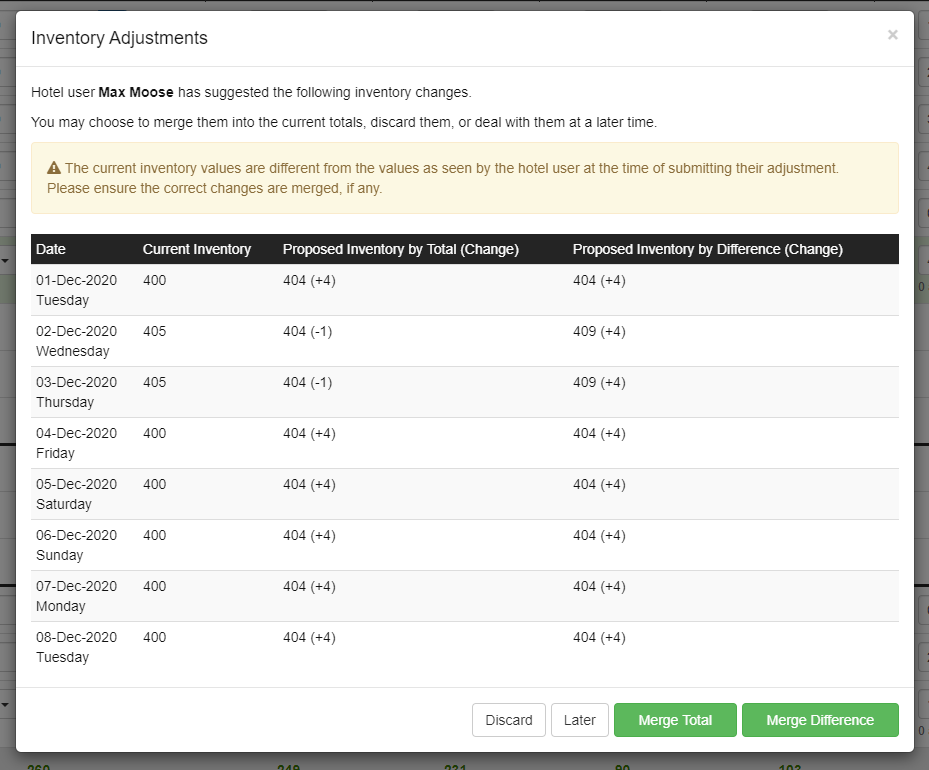929x770 pixels.
Task: Select the 02-Dec-2020 Wednesday date cell
Action: [76, 341]
